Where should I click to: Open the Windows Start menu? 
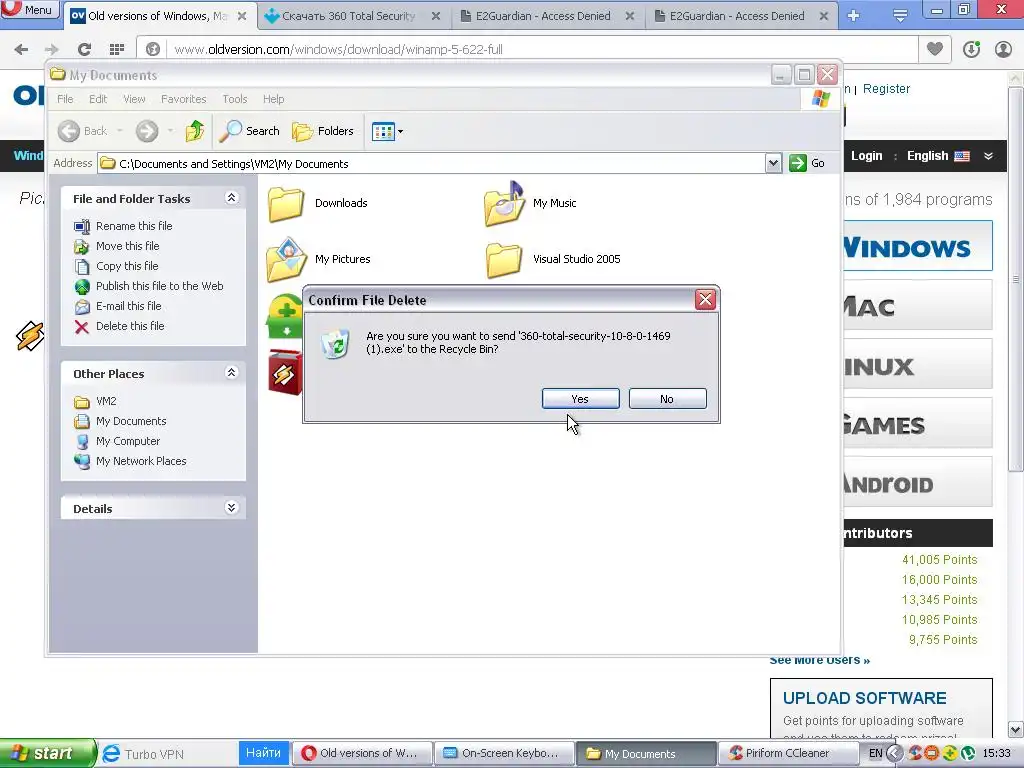(x=47, y=753)
